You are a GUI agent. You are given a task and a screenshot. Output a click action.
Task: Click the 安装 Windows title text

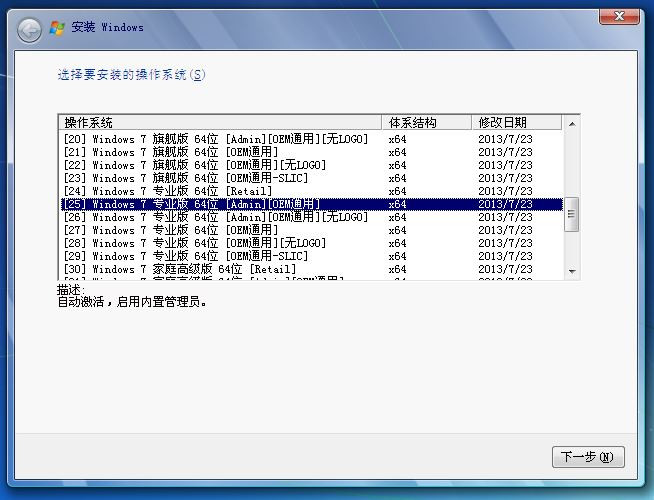[x=107, y=28]
